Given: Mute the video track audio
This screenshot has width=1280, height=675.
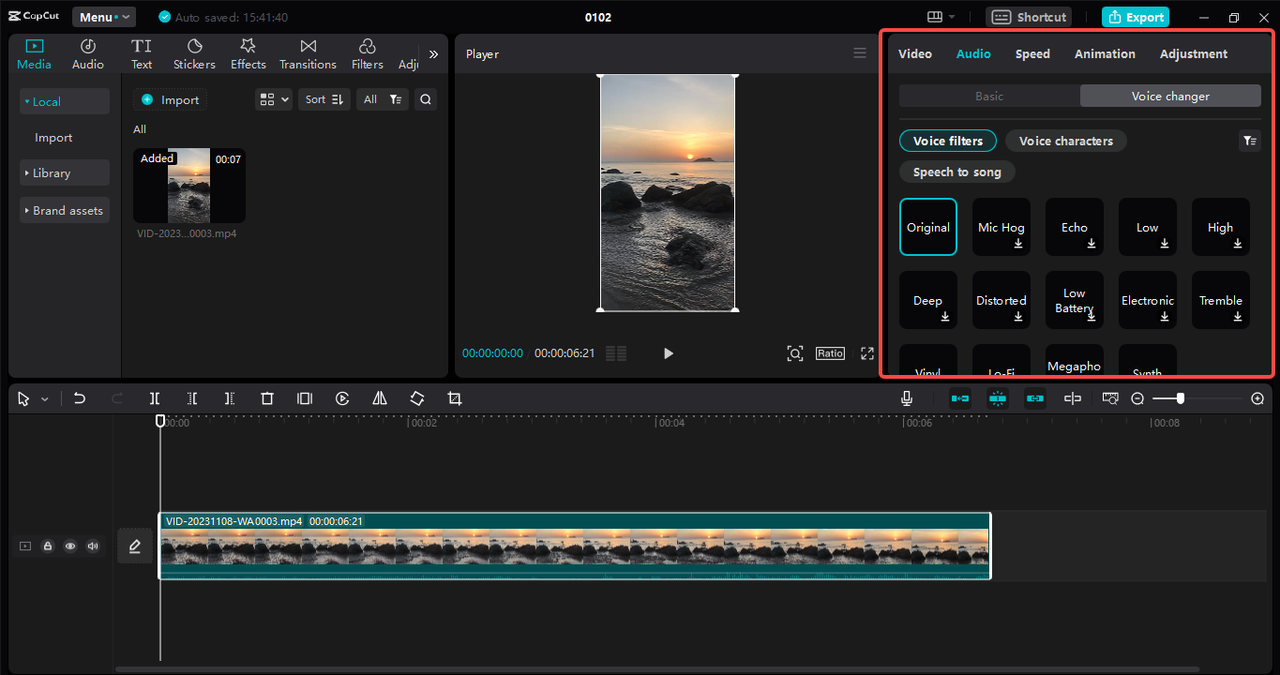Looking at the screenshot, I should [x=93, y=546].
